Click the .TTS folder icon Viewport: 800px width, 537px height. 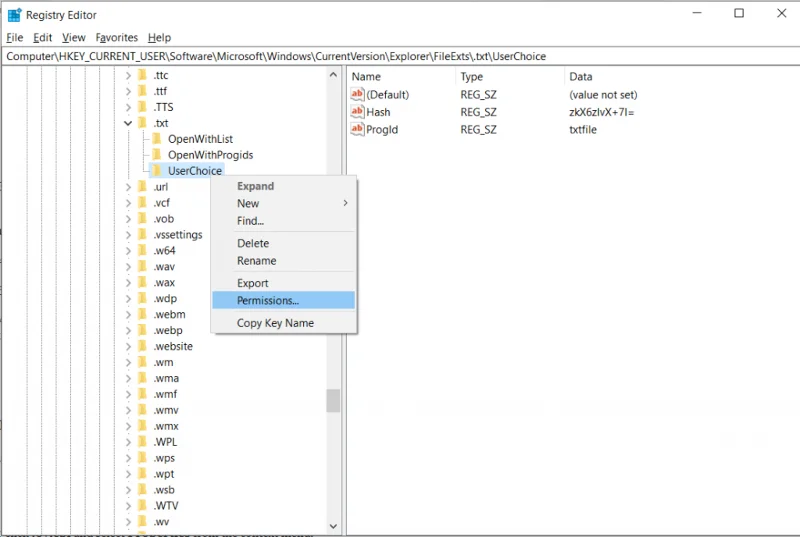tap(143, 107)
